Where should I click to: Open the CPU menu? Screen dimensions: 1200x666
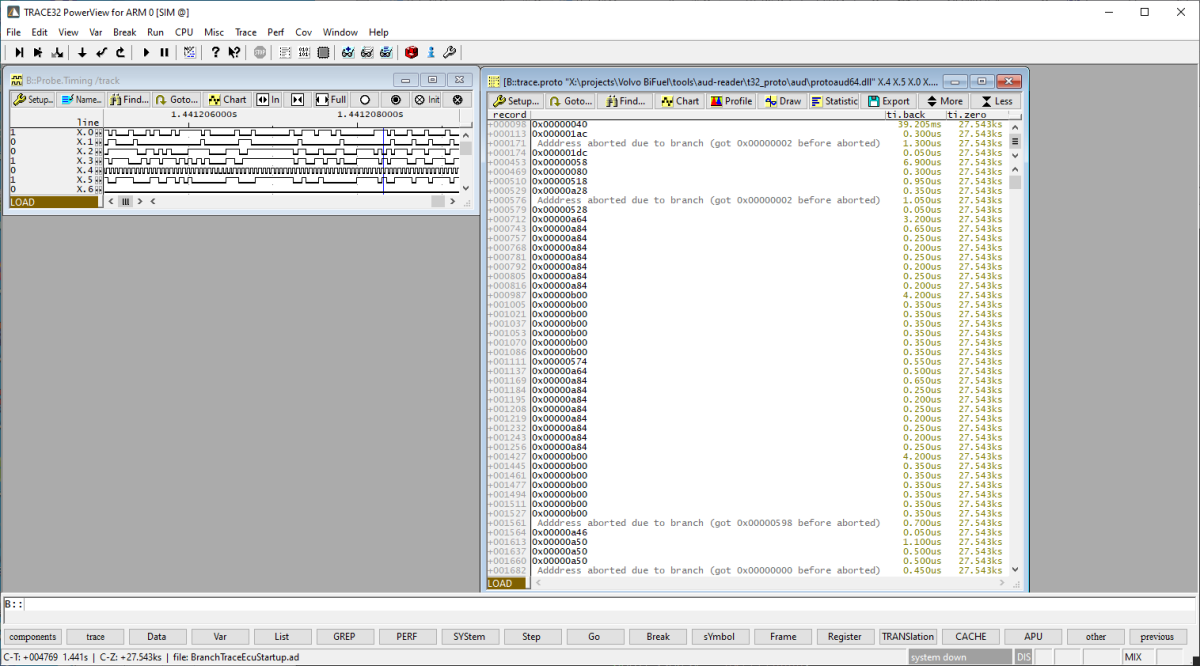(x=184, y=32)
